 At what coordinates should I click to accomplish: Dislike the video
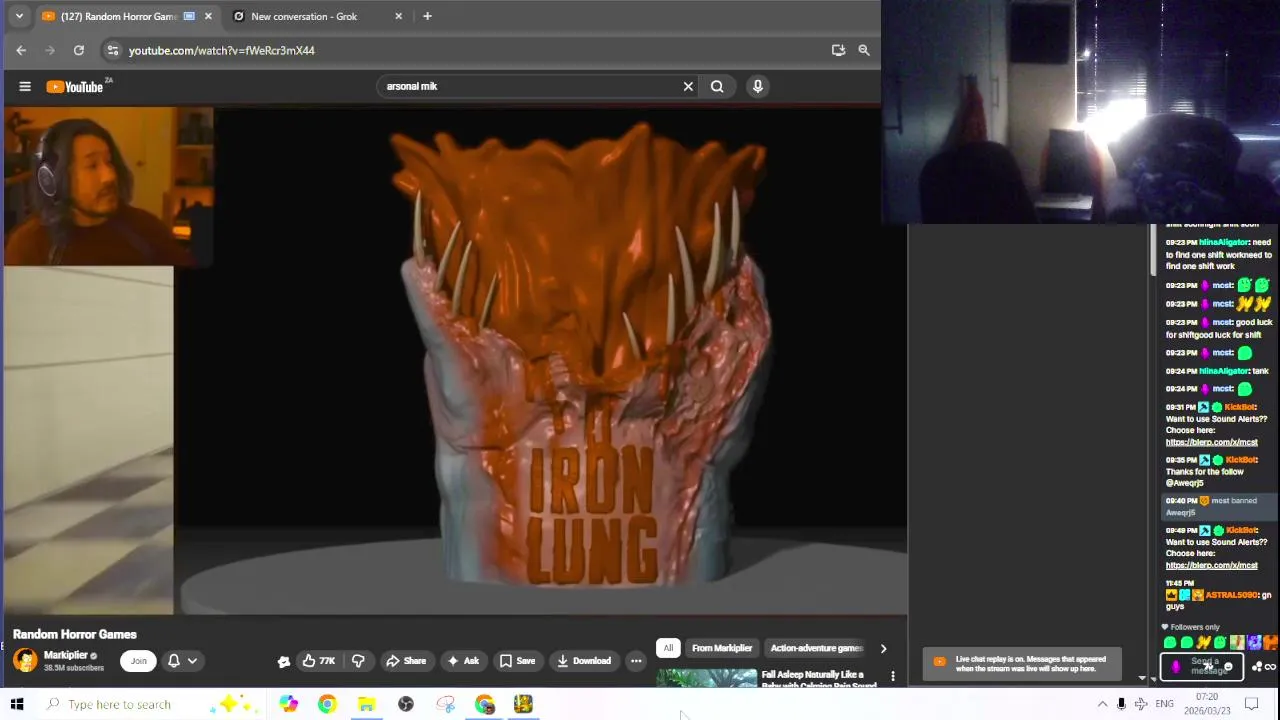[358, 661]
